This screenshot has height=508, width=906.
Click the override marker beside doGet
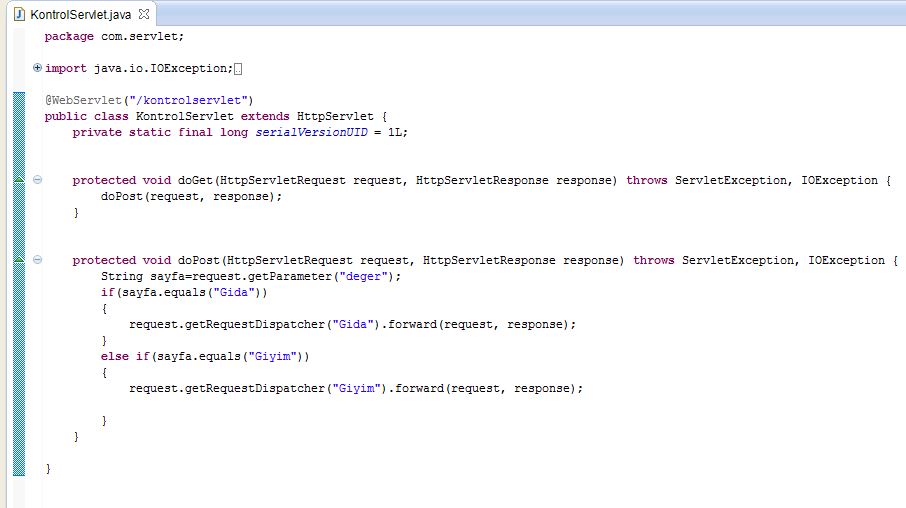coord(19,180)
